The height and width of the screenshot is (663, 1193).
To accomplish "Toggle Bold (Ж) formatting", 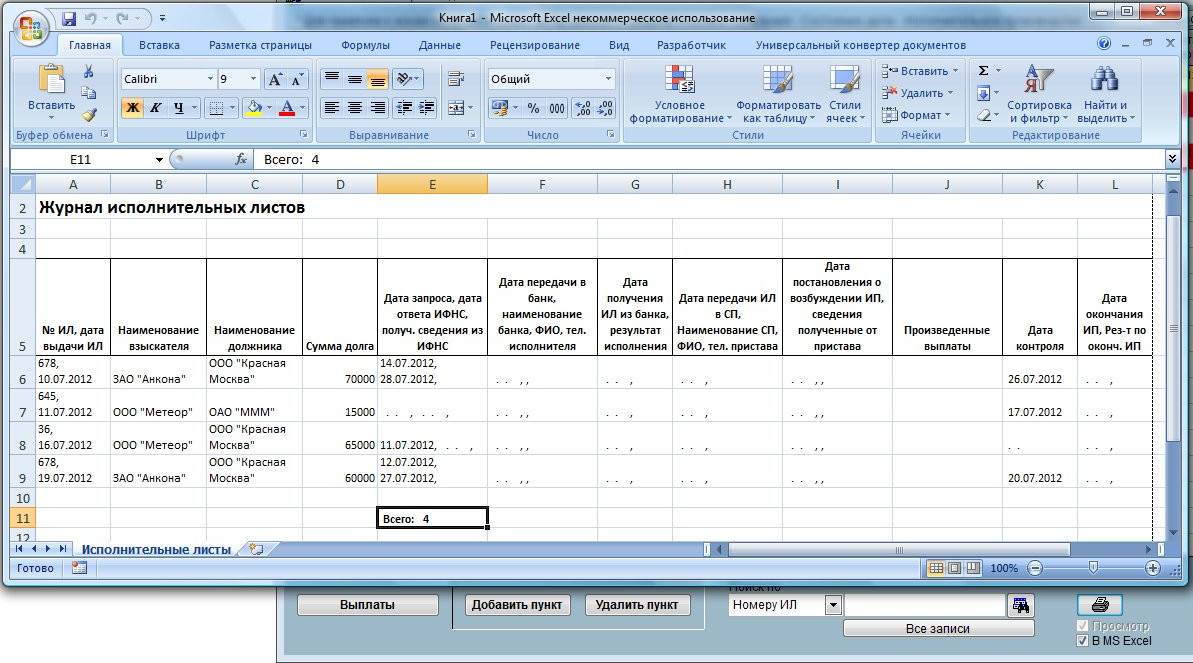I will click(x=132, y=108).
